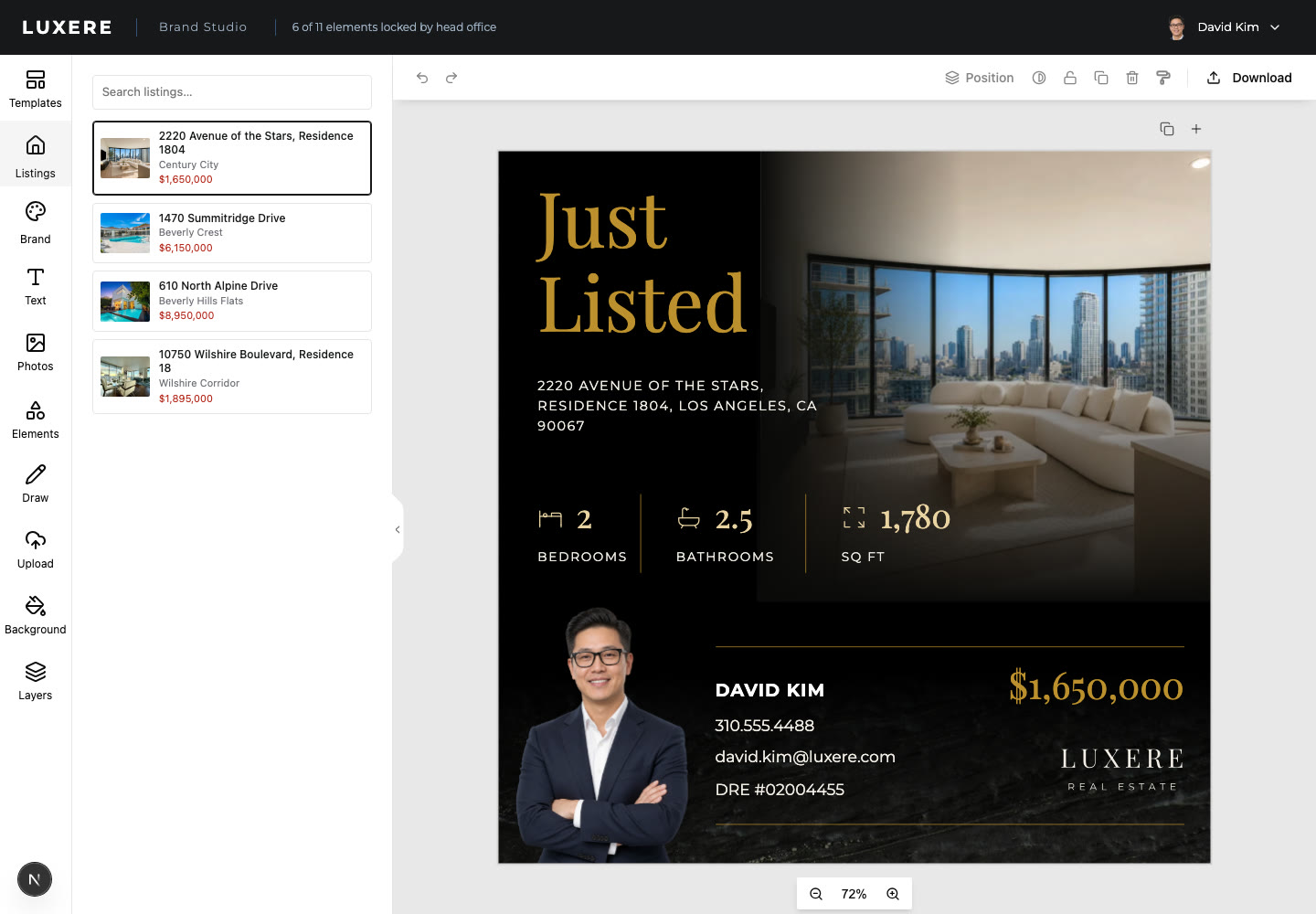Zoom in with the plus magnifier
This screenshot has width=1316, height=914.
pyautogui.click(x=893, y=894)
